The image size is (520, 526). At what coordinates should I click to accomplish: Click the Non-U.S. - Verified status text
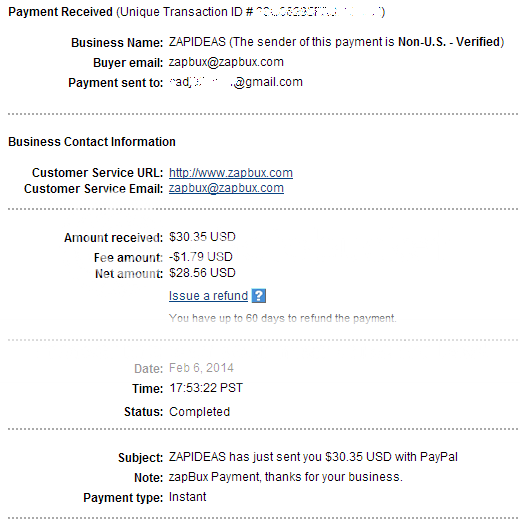click(x=449, y=42)
